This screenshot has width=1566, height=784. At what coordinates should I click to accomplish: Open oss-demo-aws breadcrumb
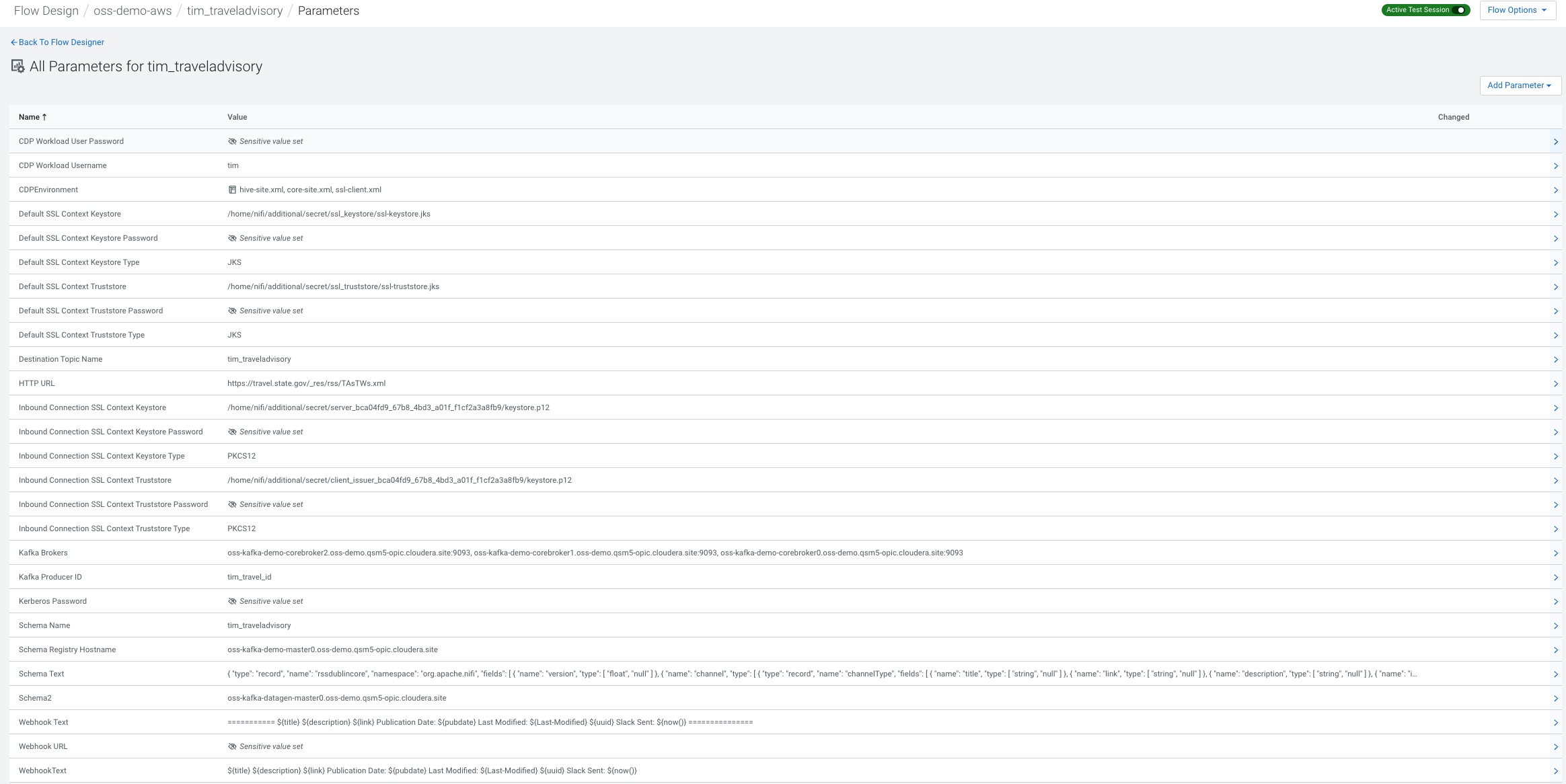click(x=133, y=11)
